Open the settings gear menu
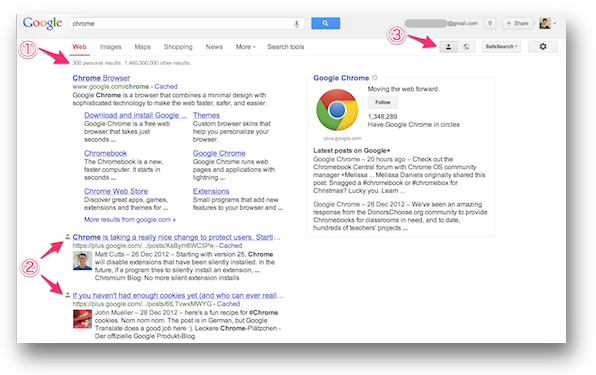Screen dimensions: 596x375 [x=543, y=46]
